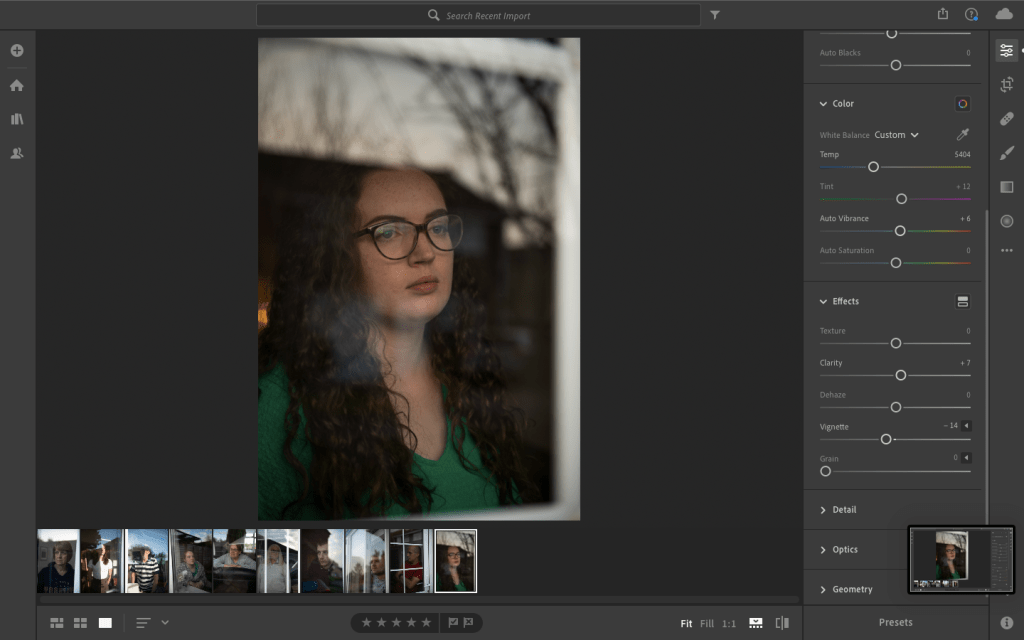This screenshot has width=1024, height=640.
Task: Select the Linear Gradient tool
Action: point(1007,187)
